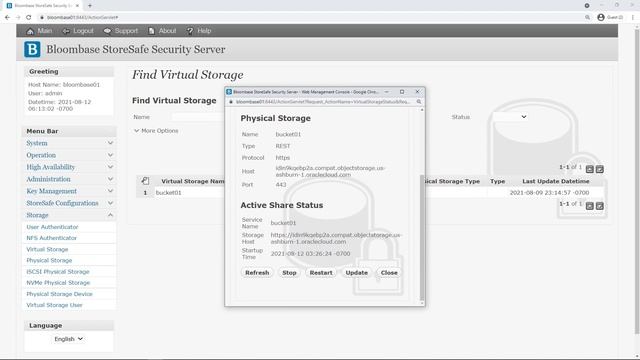This screenshot has width=640, height=360.
Task: Open the Status dropdown
Action: point(510,117)
